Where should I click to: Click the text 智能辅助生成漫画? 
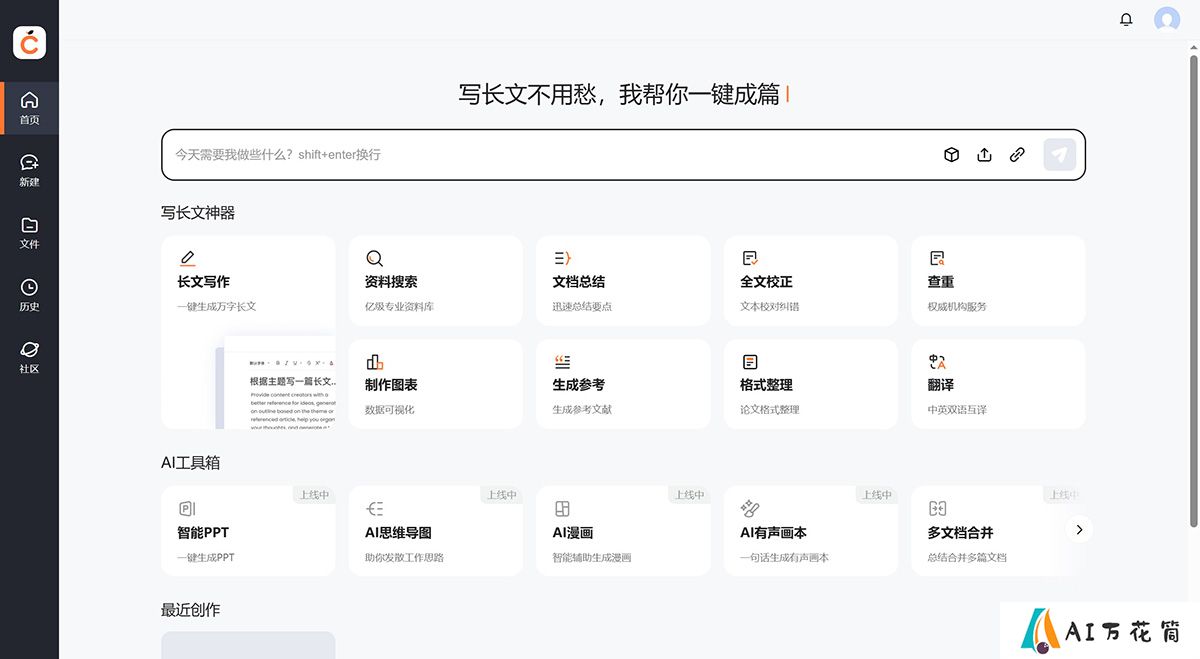592,557
